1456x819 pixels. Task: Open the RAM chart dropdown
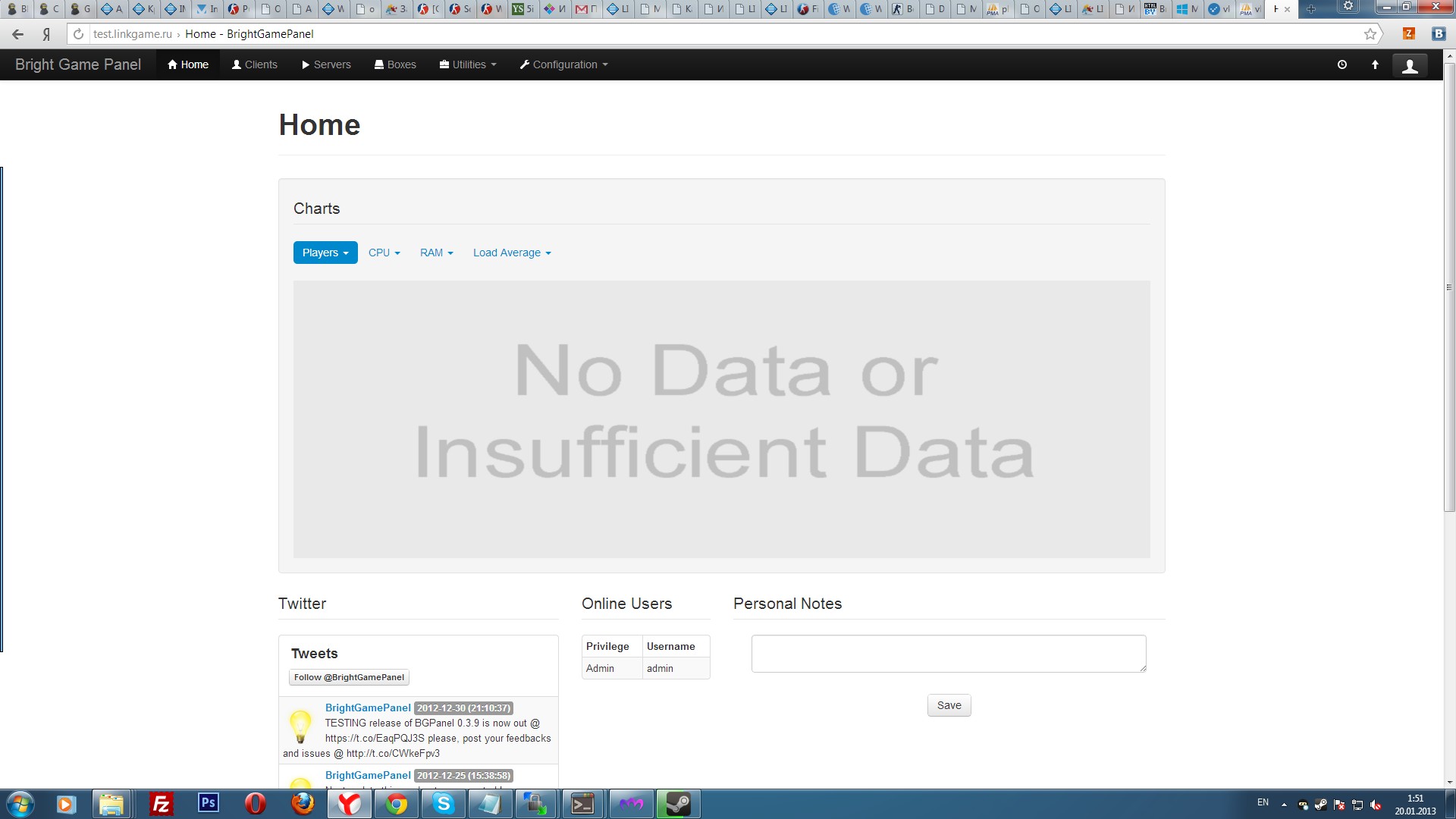point(437,253)
